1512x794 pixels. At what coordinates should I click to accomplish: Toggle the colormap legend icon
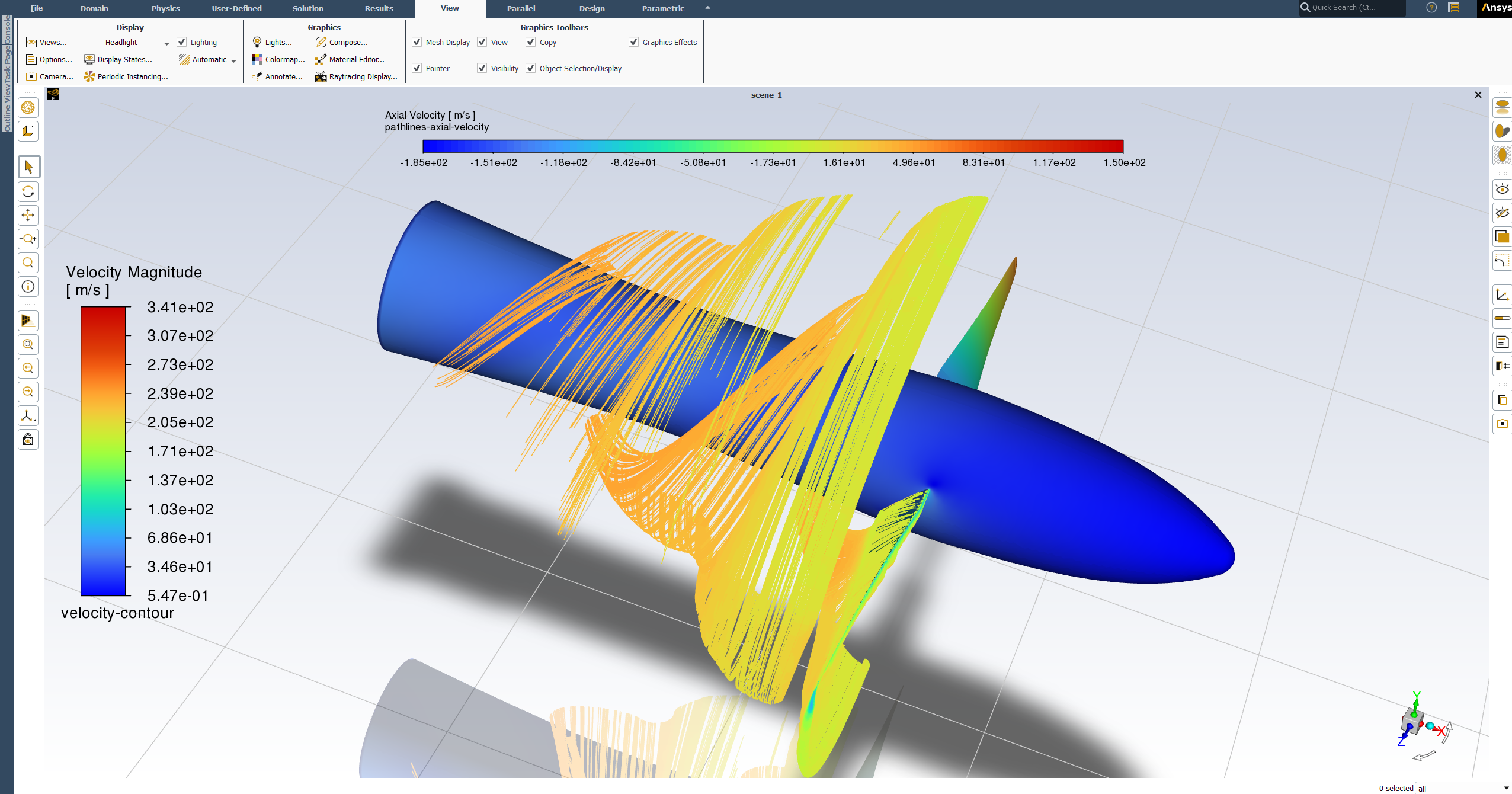[x=1503, y=366]
